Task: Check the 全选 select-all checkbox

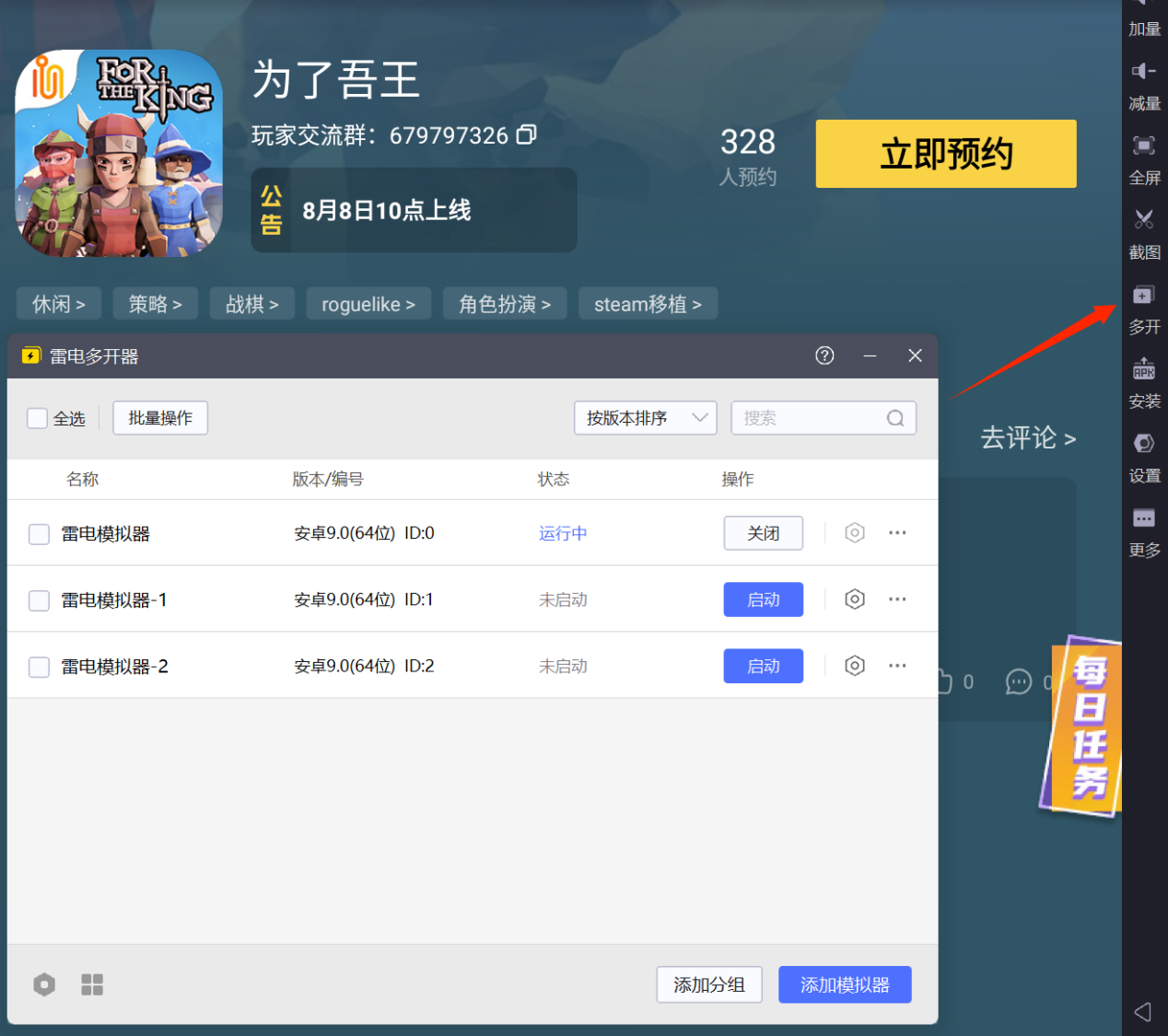Action: pyautogui.click(x=38, y=418)
